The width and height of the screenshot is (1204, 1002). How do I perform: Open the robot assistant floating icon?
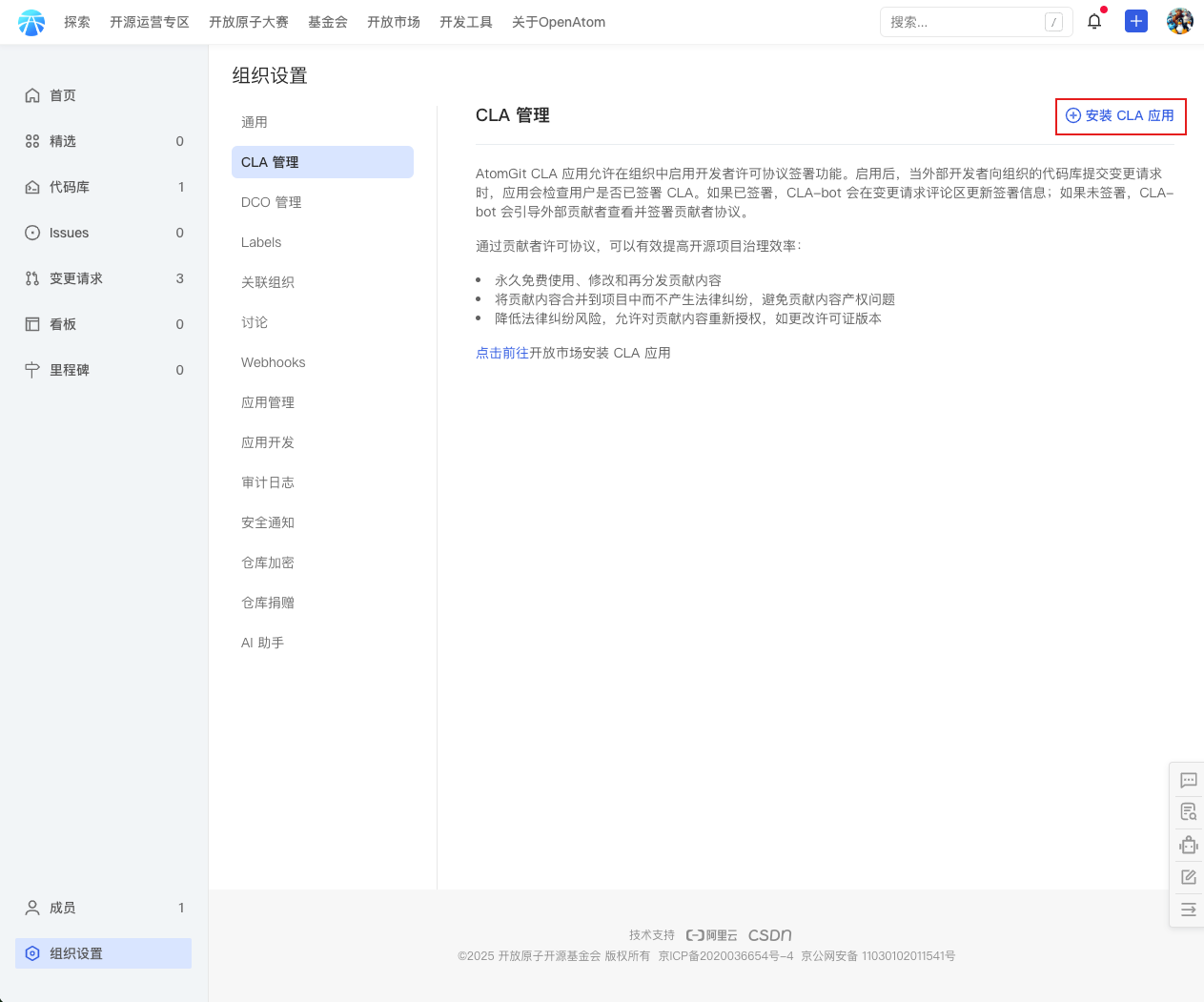pyautogui.click(x=1188, y=845)
